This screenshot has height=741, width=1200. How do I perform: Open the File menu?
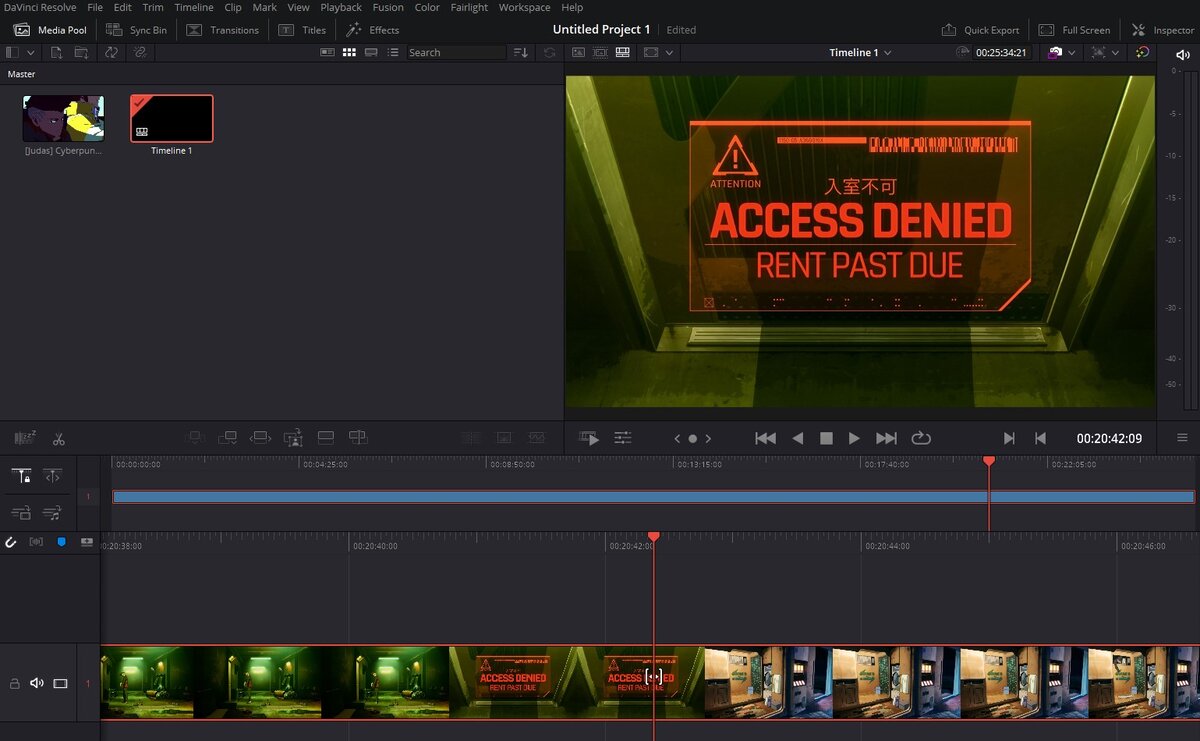(x=95, y=7)
